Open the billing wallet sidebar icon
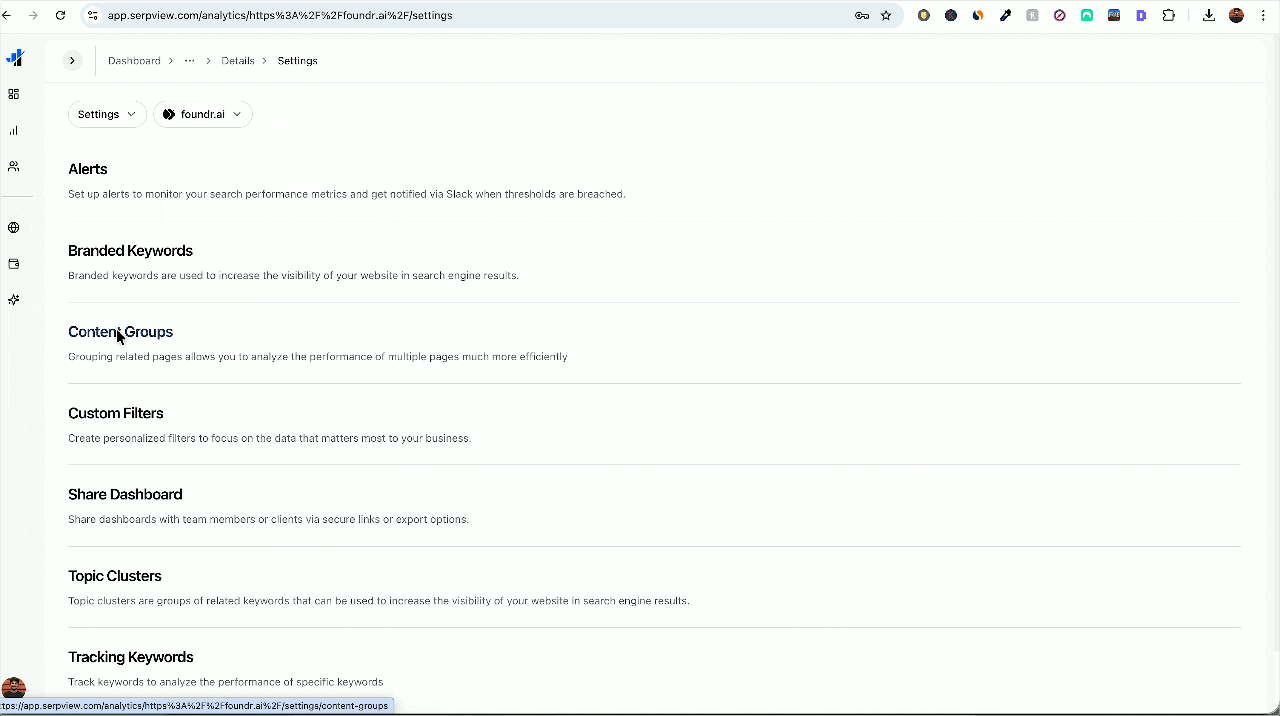 coord(14,263)
